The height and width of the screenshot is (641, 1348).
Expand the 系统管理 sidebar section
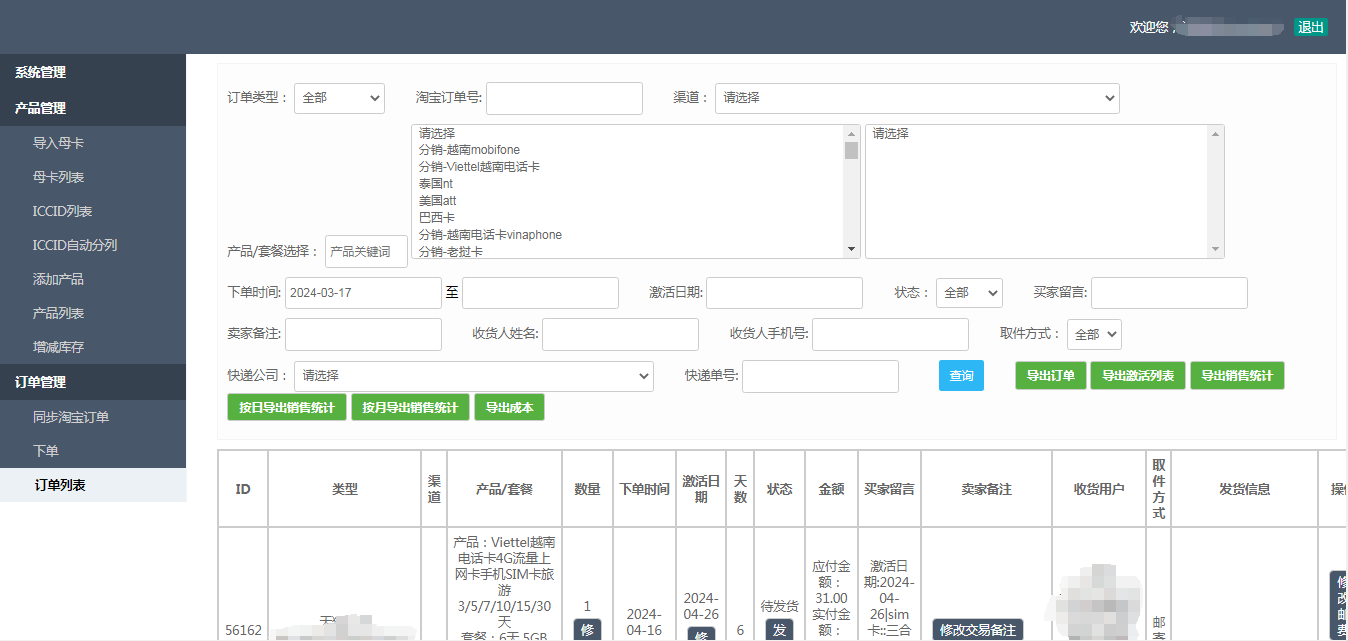tap(40, 72)
